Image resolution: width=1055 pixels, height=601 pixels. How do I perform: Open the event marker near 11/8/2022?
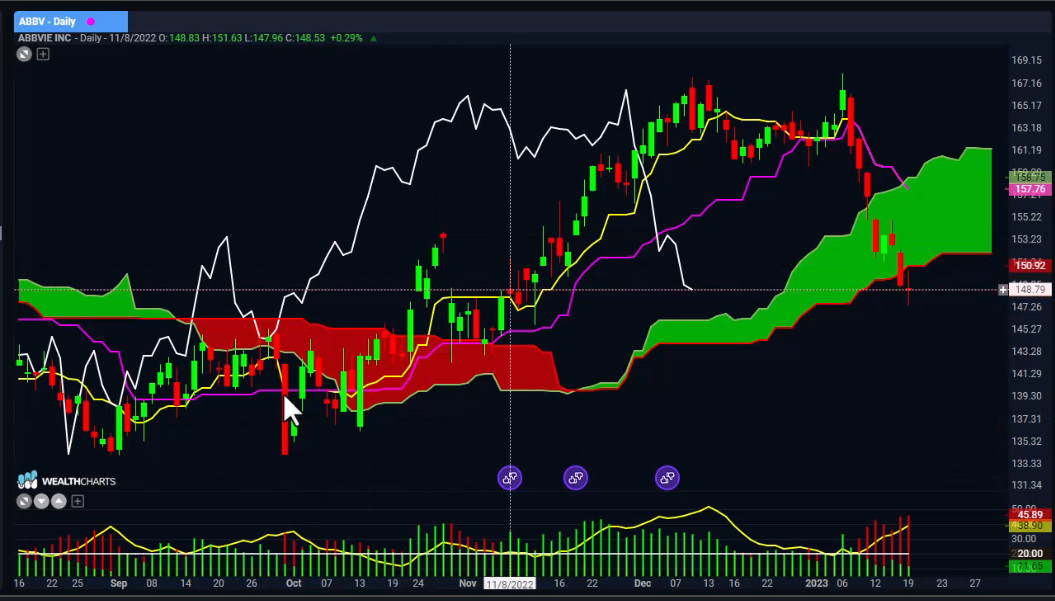[509, 478]
